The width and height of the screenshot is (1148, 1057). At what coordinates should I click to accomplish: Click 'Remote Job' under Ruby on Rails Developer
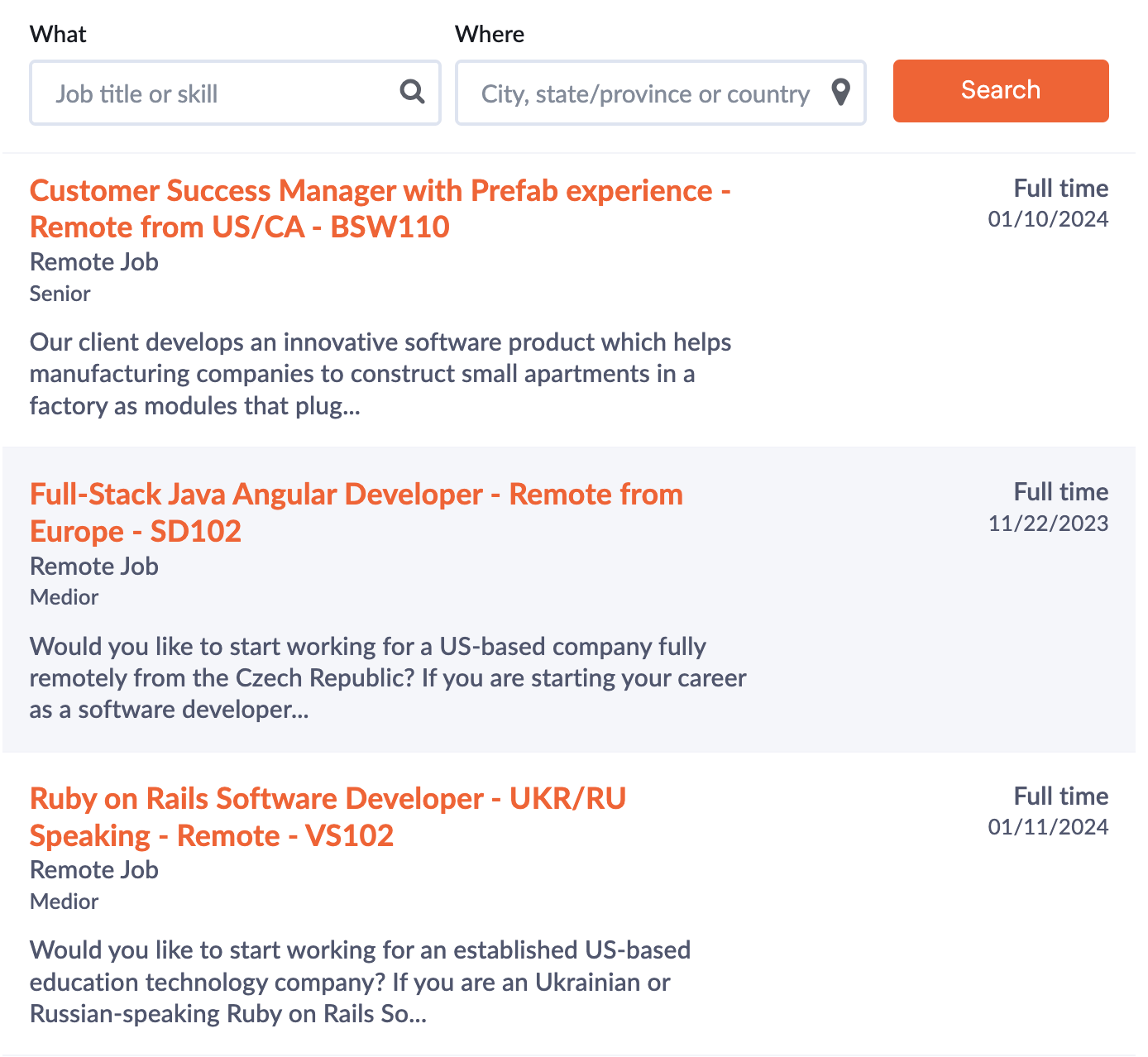(x=94, y=870)
